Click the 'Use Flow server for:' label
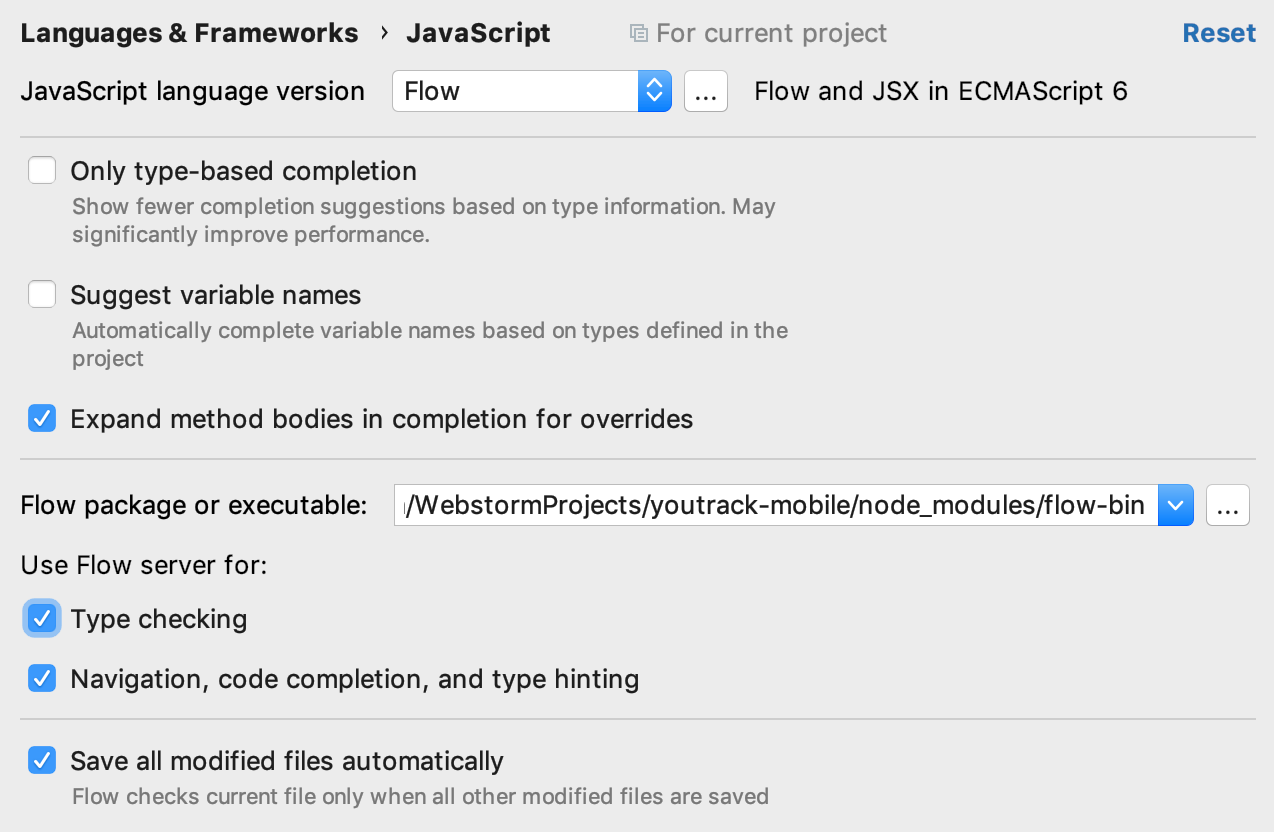This screenshot has width=1274, height=832. click(x=144, y=566)
